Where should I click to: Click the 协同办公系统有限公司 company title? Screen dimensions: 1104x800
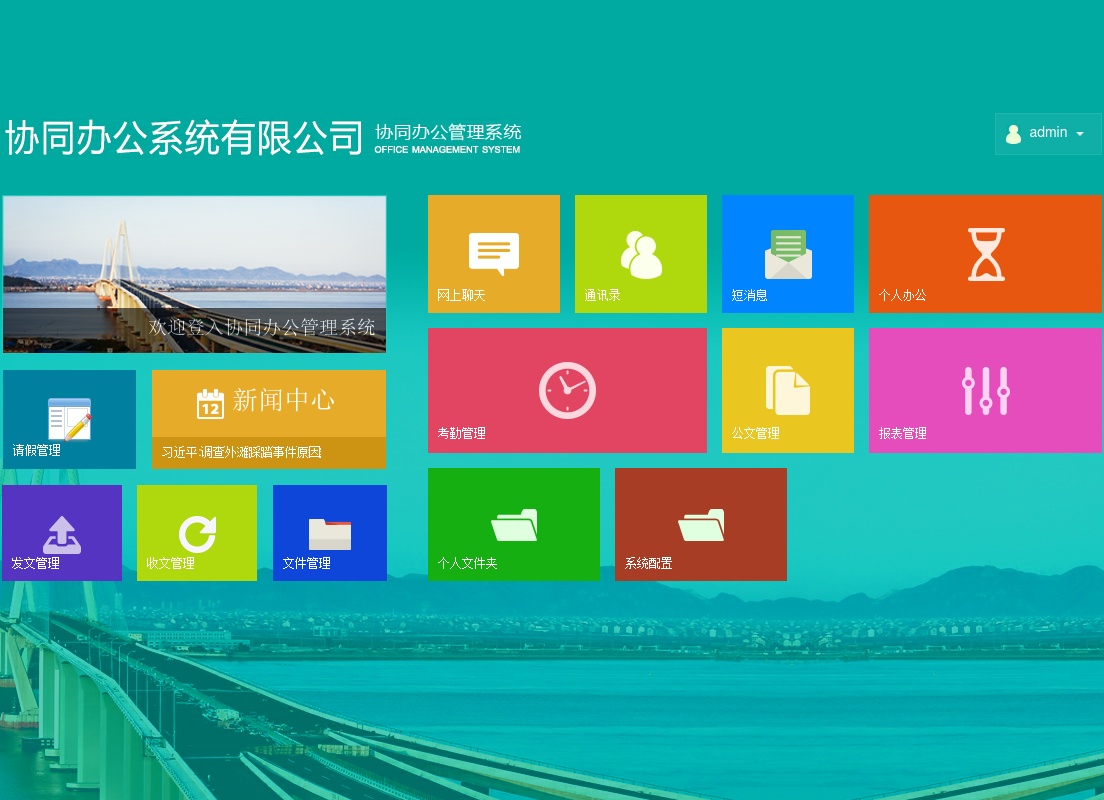coord(184,137)
